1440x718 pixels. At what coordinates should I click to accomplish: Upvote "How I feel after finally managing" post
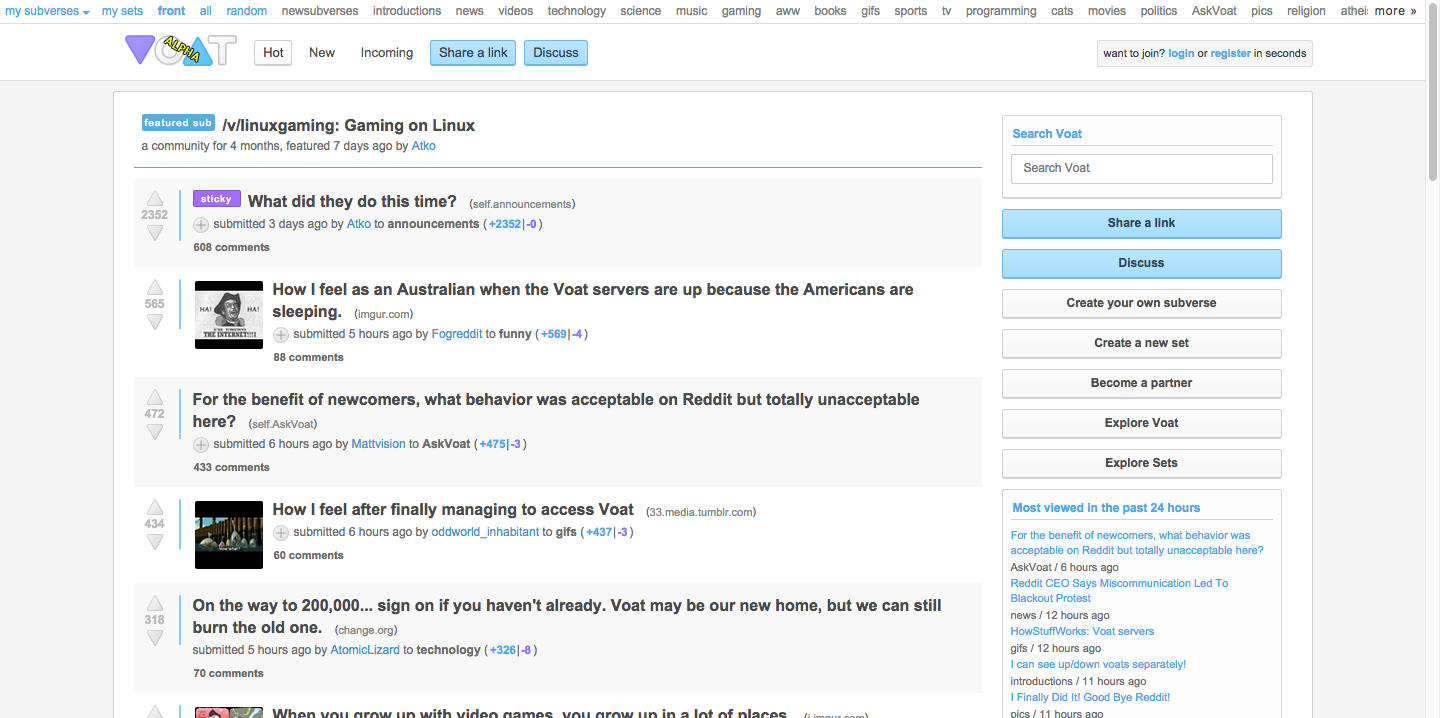(155, 507)
